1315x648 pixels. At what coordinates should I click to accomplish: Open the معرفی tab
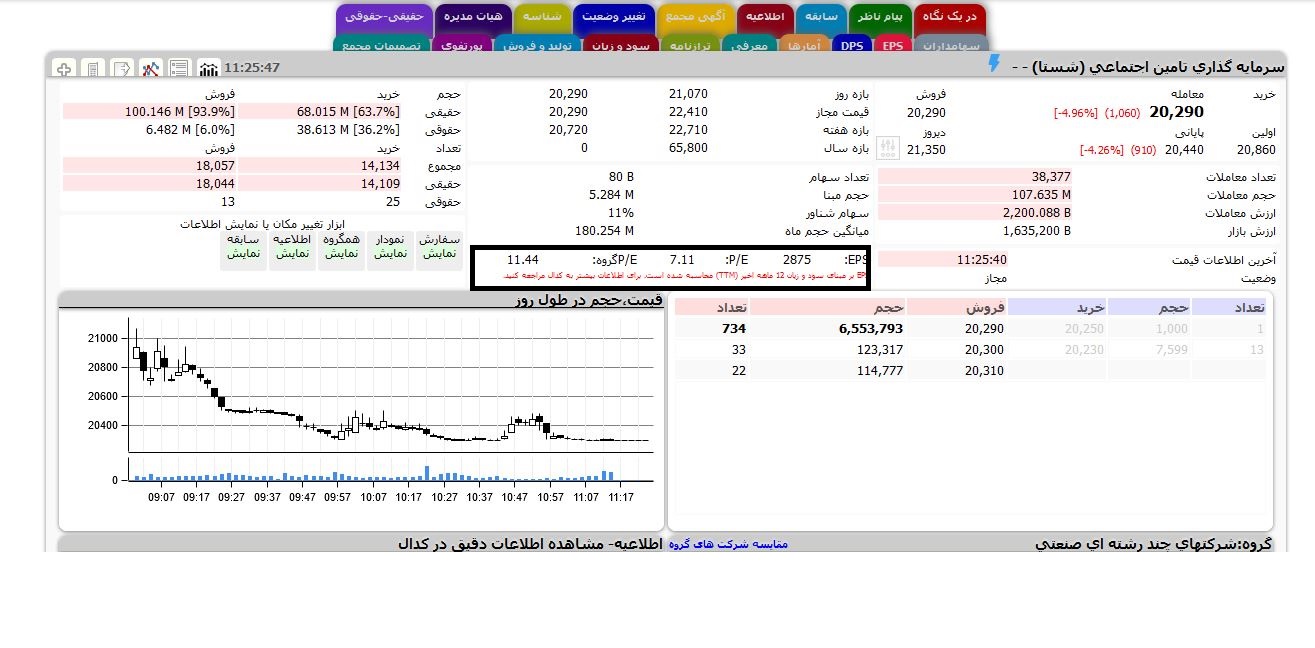(749, 45)
